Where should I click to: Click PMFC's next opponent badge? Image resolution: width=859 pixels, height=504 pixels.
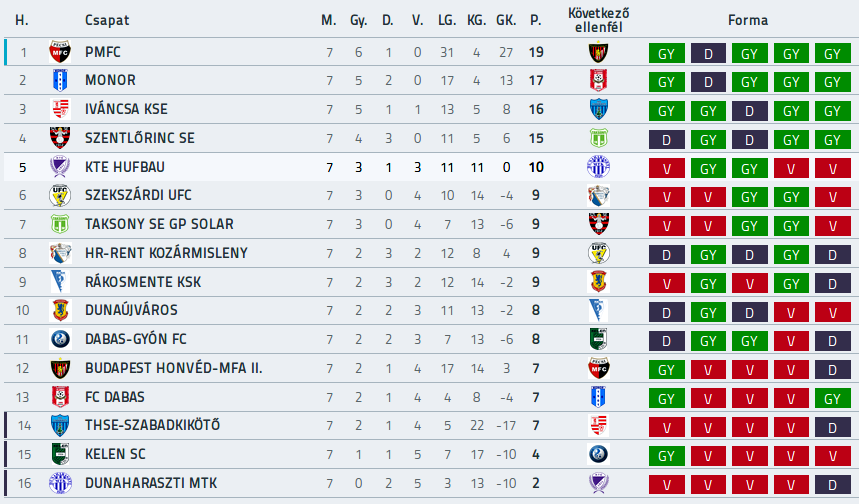[x=598, y=52]
